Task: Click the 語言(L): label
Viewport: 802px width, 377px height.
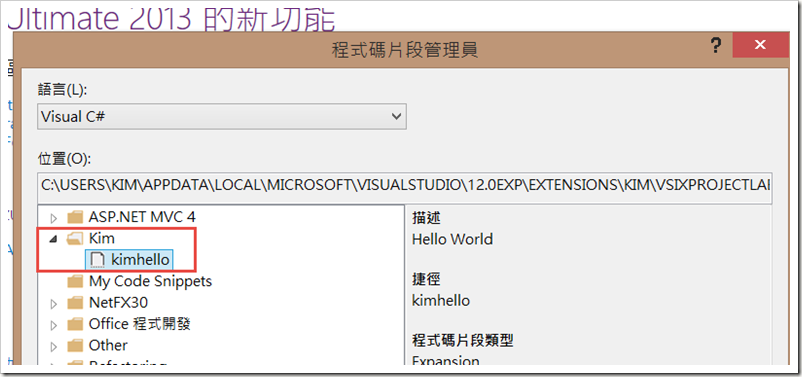Action: tap(63, 91)
